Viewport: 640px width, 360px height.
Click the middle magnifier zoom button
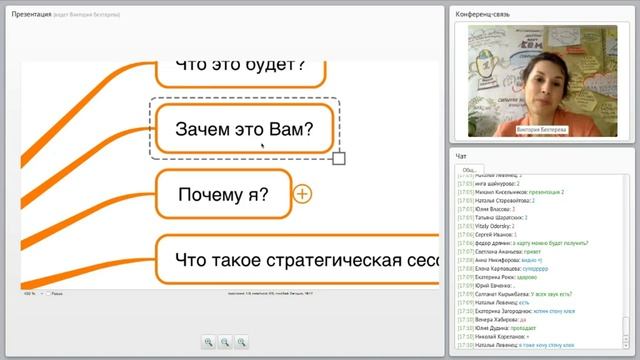225,342
